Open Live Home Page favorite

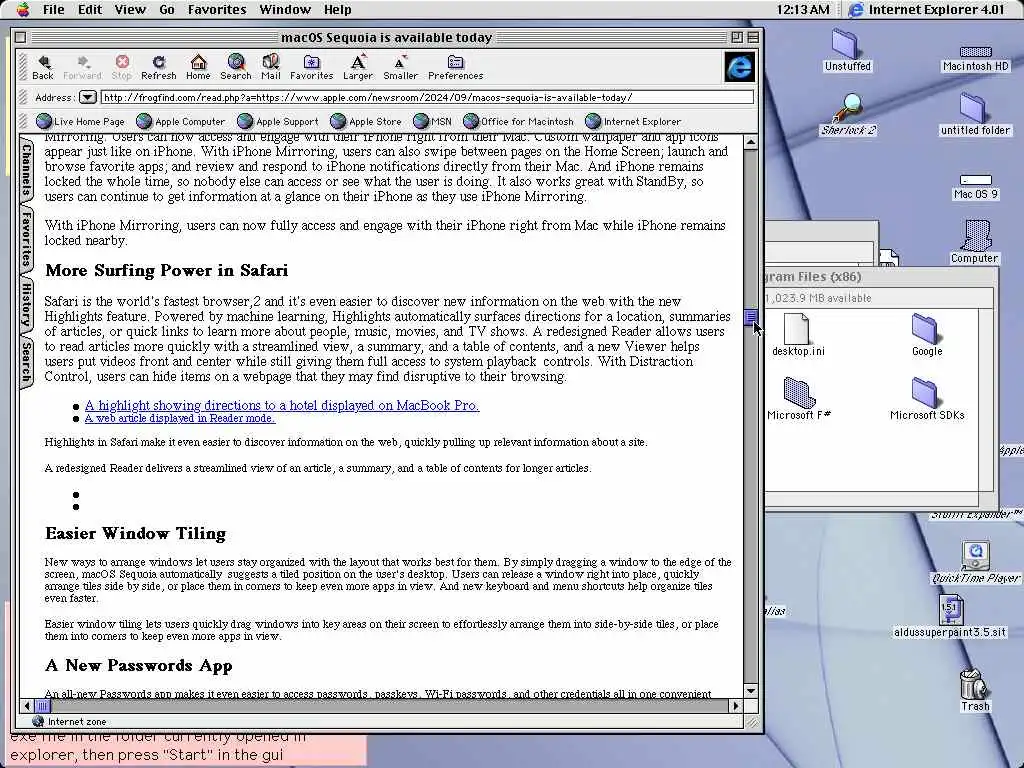(x=80, y=121)
